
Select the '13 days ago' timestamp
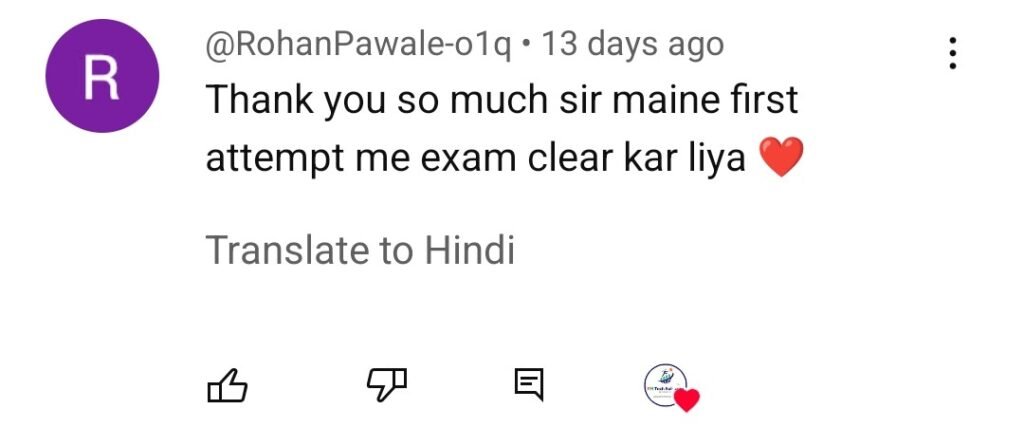coord(633,45)
